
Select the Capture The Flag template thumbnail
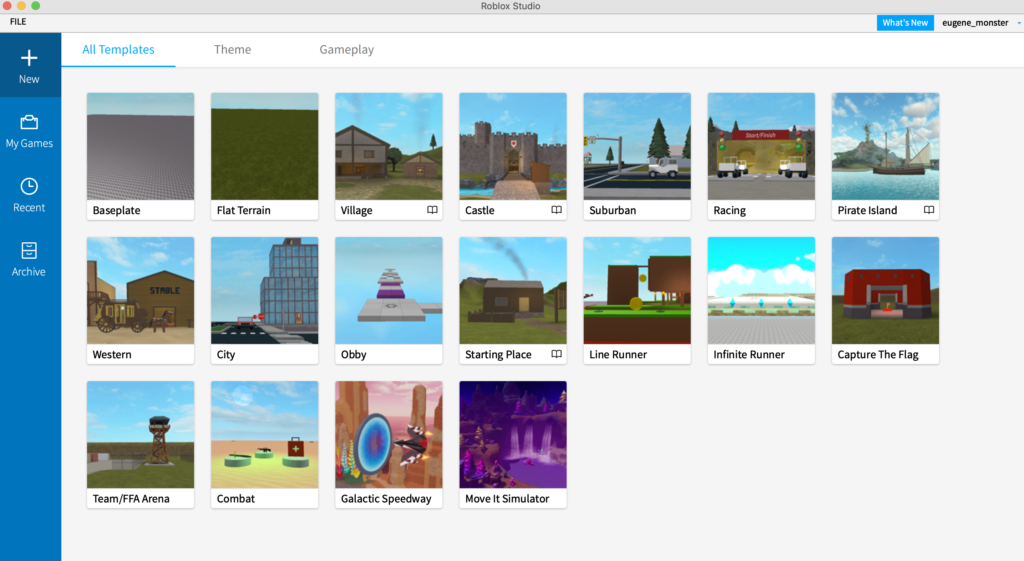(885, 291)
